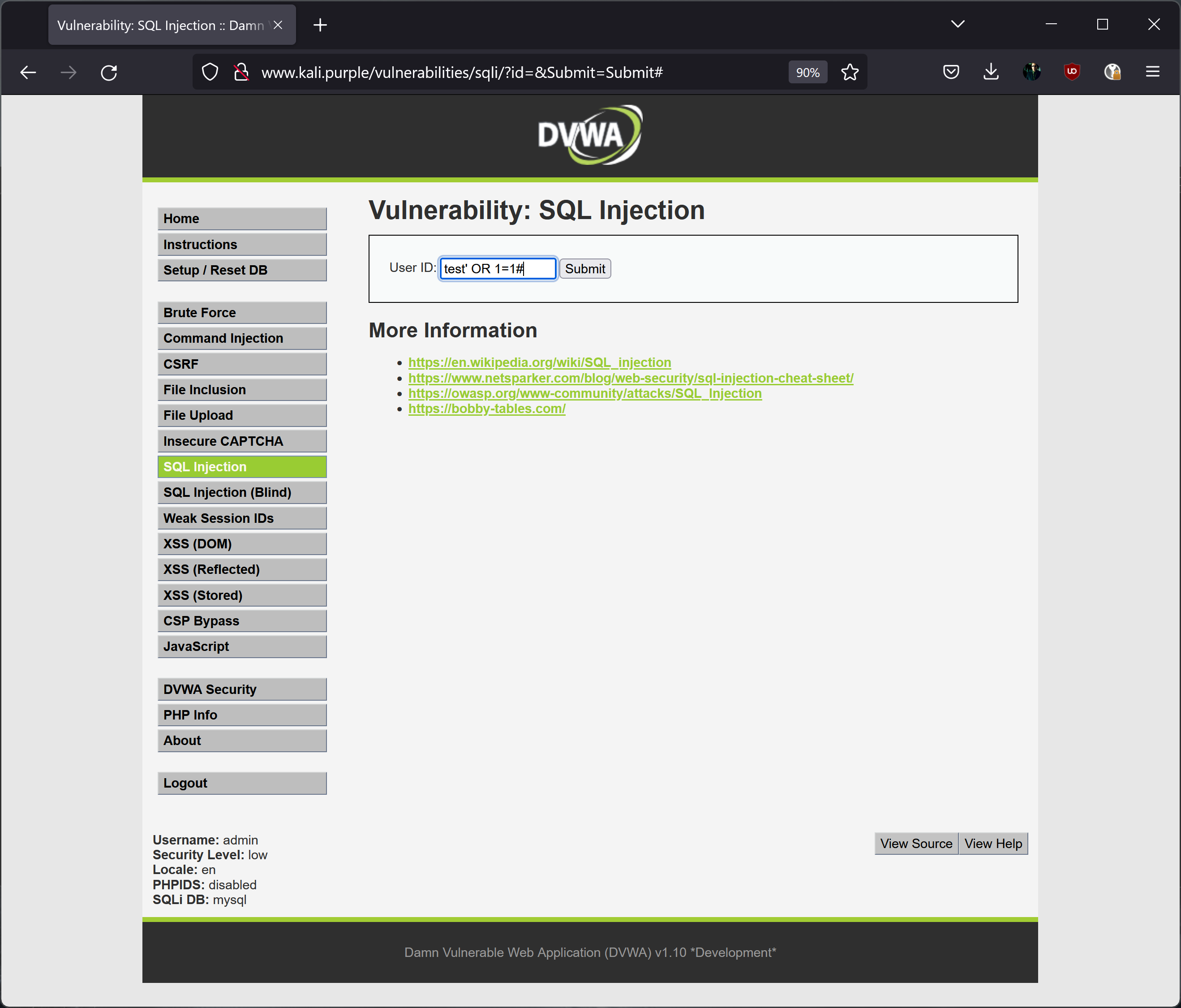The width and height of the screenshot is (1181, 1008).
Task: Focus the User ID text field
Action: pyautogui.click(x=498, y=268)
